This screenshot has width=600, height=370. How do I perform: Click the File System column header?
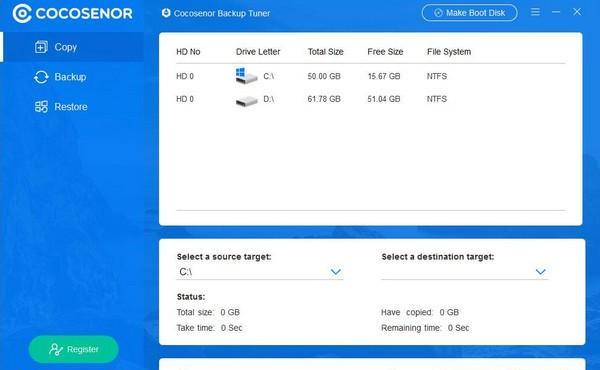(x=449, y=52)
